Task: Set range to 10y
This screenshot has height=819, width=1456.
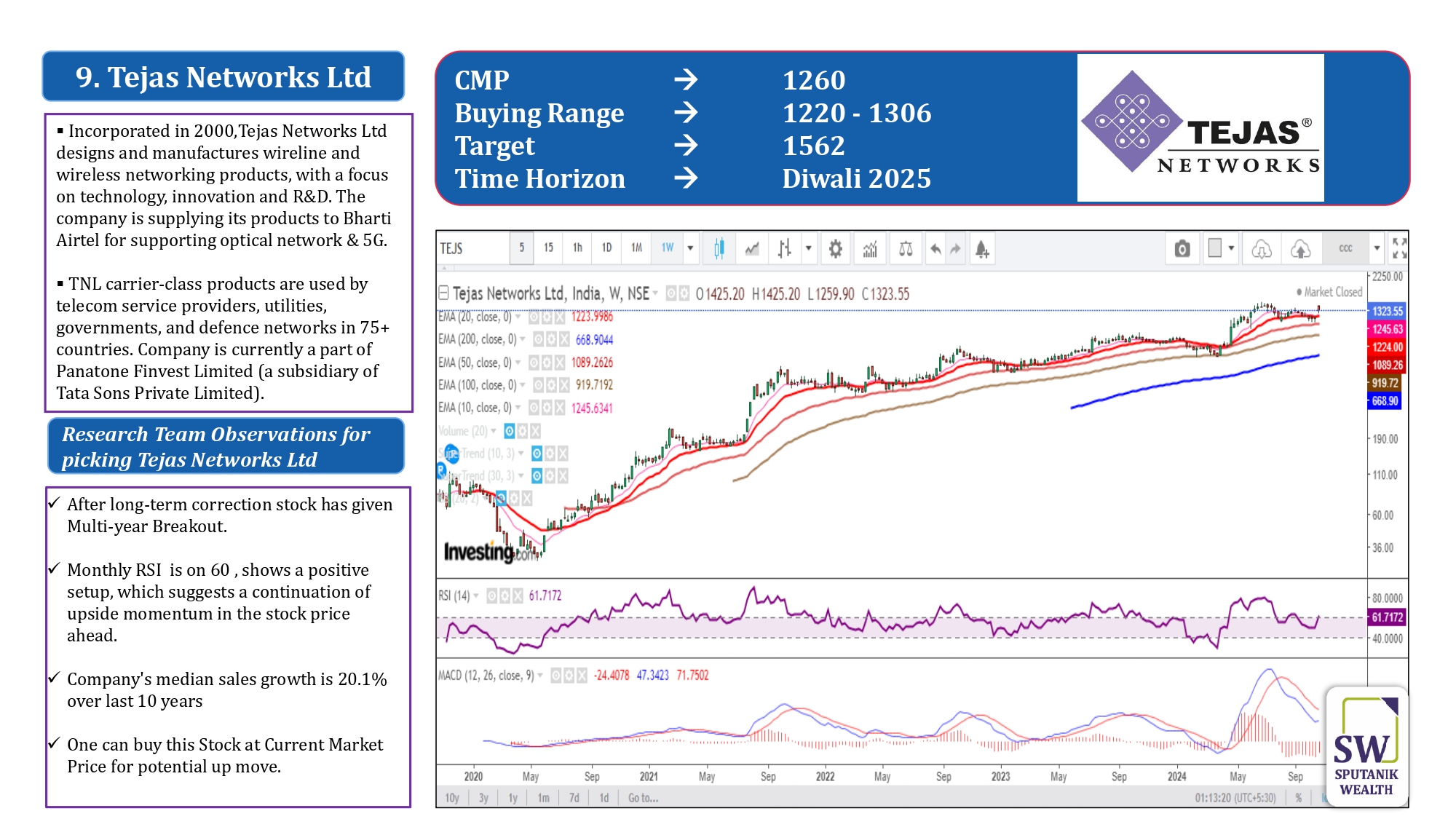Action: 452,799
